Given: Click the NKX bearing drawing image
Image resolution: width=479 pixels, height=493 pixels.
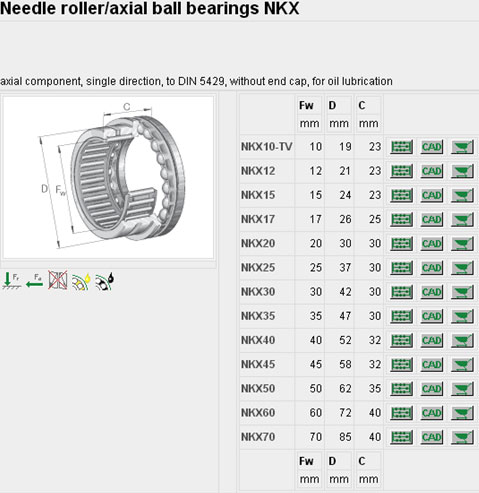Looking at the screenshot, I should click(x=108, y=178).
